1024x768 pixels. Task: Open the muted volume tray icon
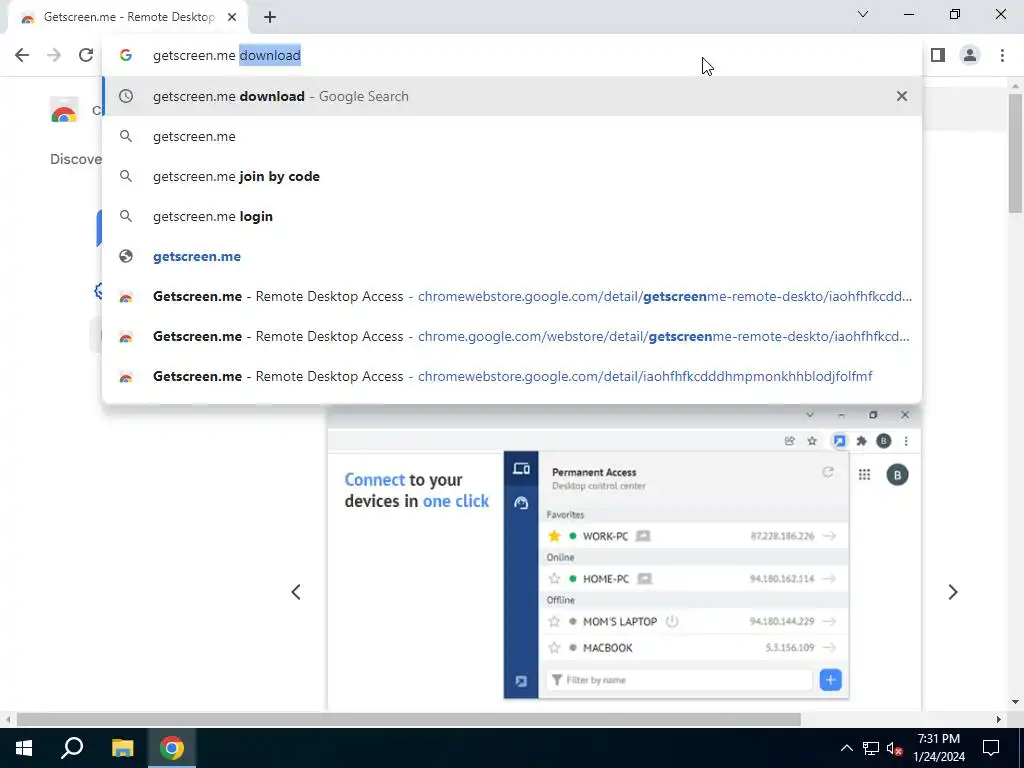[895, 748]
